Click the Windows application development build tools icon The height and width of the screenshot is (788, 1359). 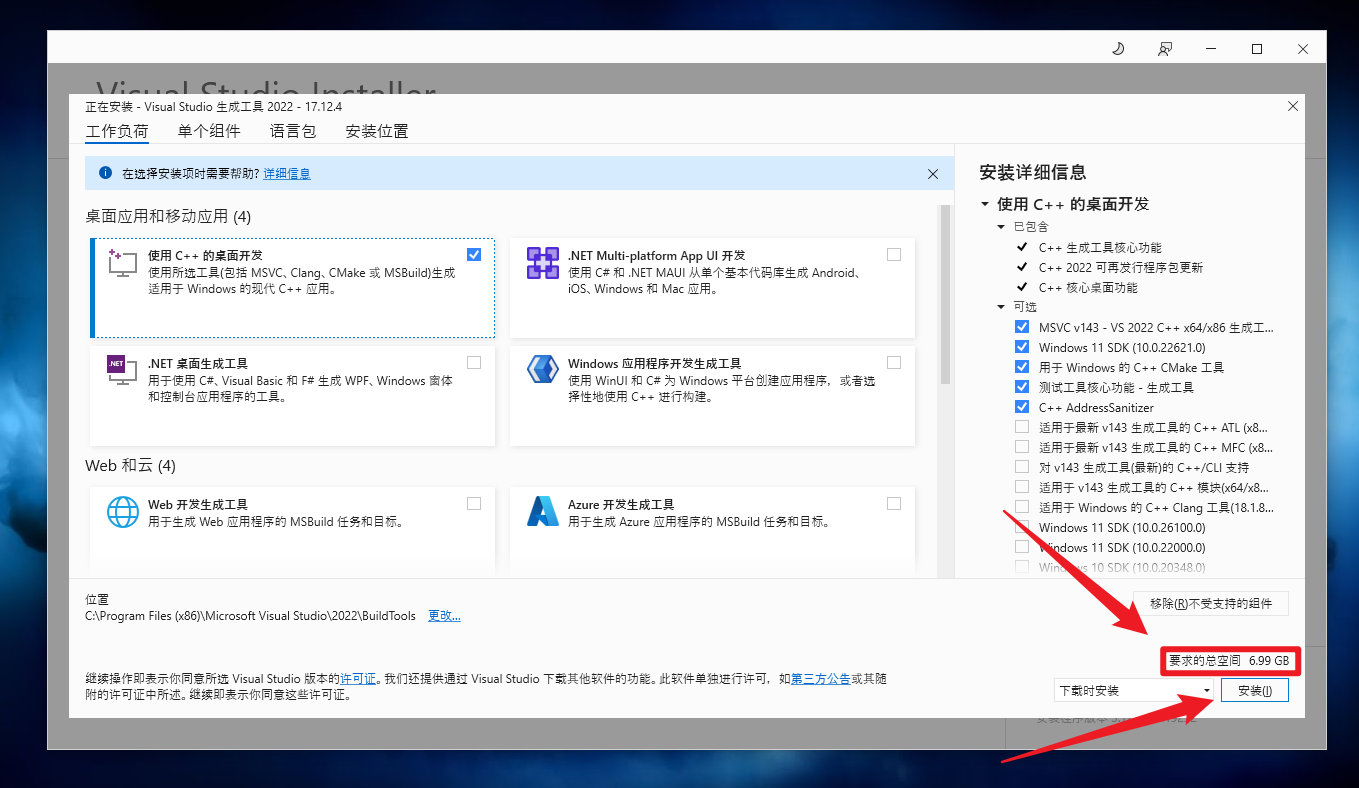click(542, 371)
